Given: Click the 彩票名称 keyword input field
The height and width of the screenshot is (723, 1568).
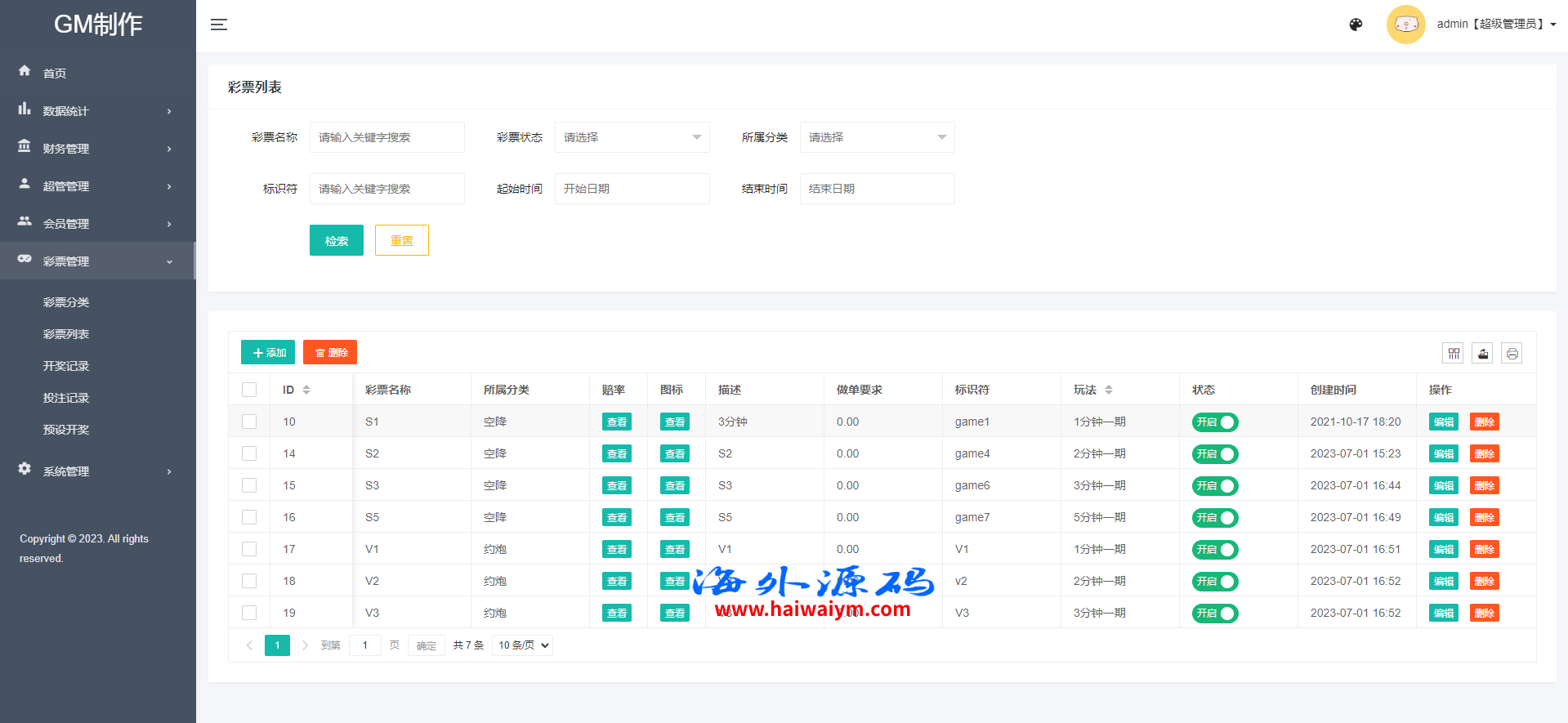Looking at the screenshot, I should (386, 137).
